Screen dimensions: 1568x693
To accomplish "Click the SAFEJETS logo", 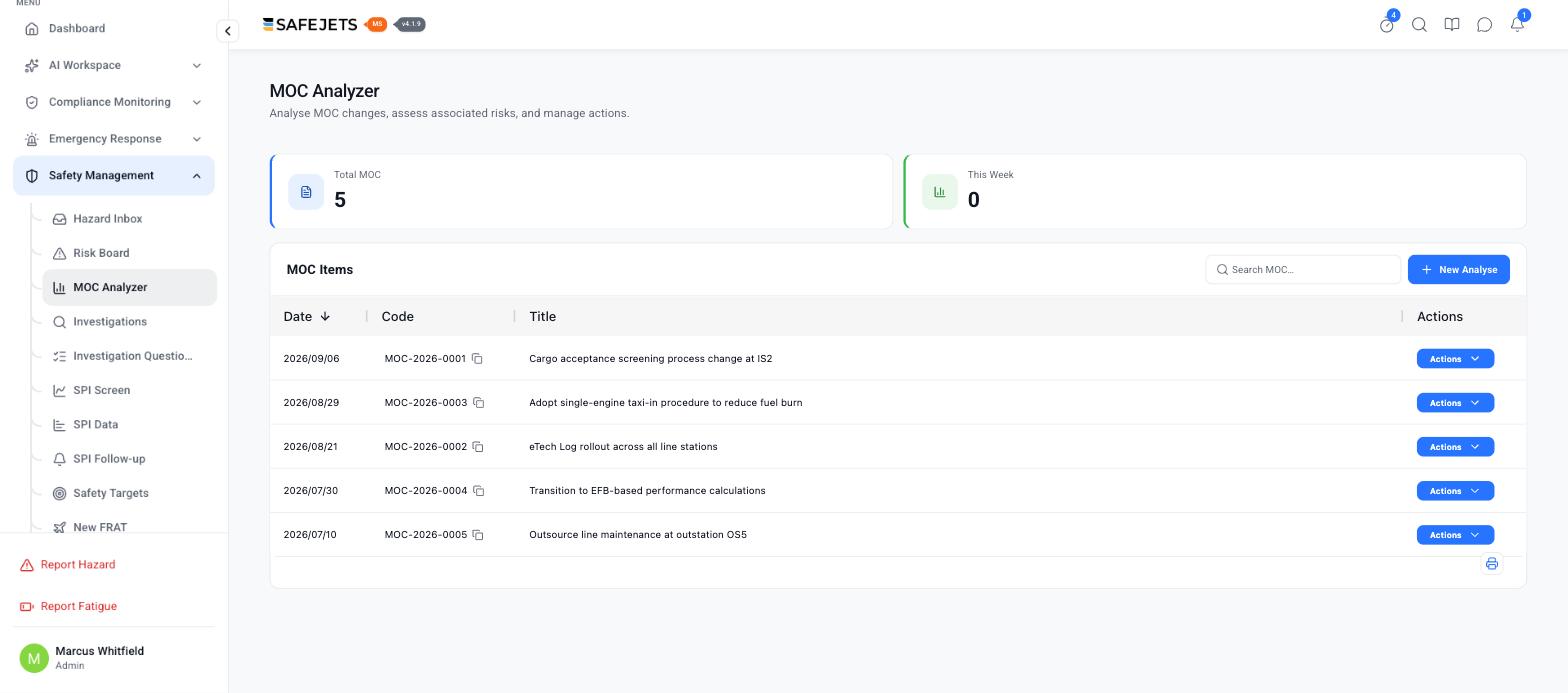I will click(310, 25).
